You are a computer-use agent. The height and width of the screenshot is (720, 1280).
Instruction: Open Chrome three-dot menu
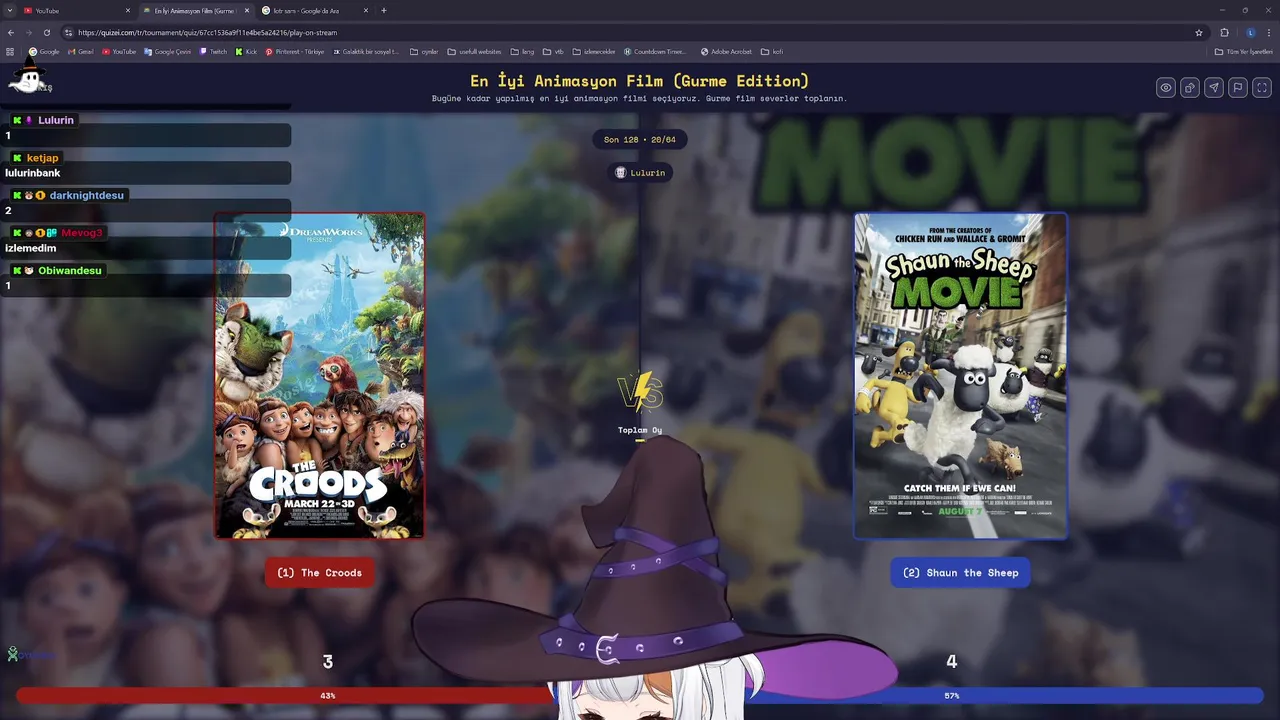click(x=1269, y=32)
